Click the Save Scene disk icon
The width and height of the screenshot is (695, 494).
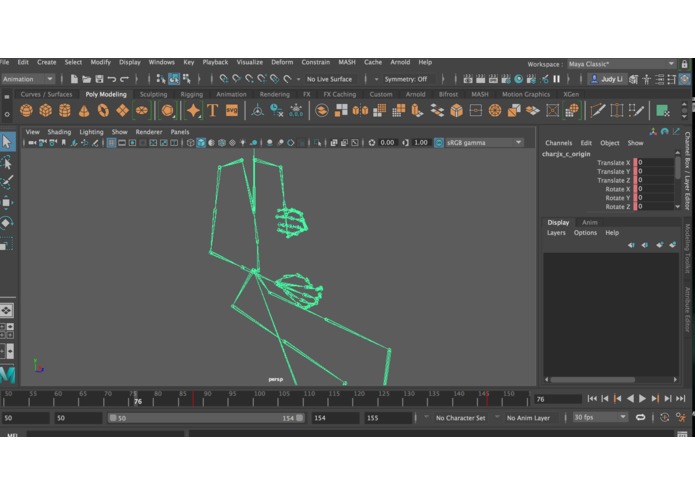point(99,79)
